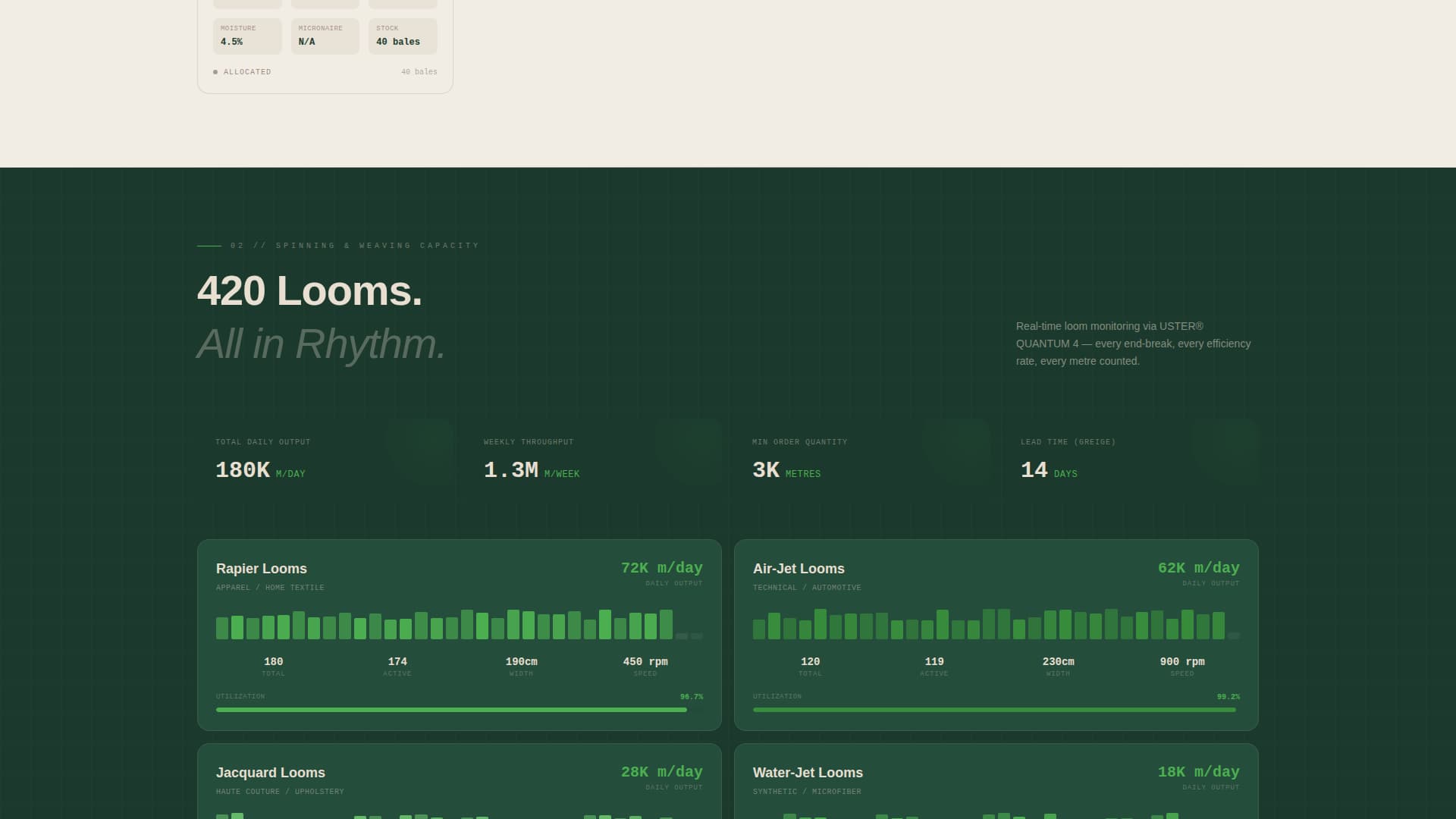Click the "All in Rhythm." subtitle

(320, 345)
